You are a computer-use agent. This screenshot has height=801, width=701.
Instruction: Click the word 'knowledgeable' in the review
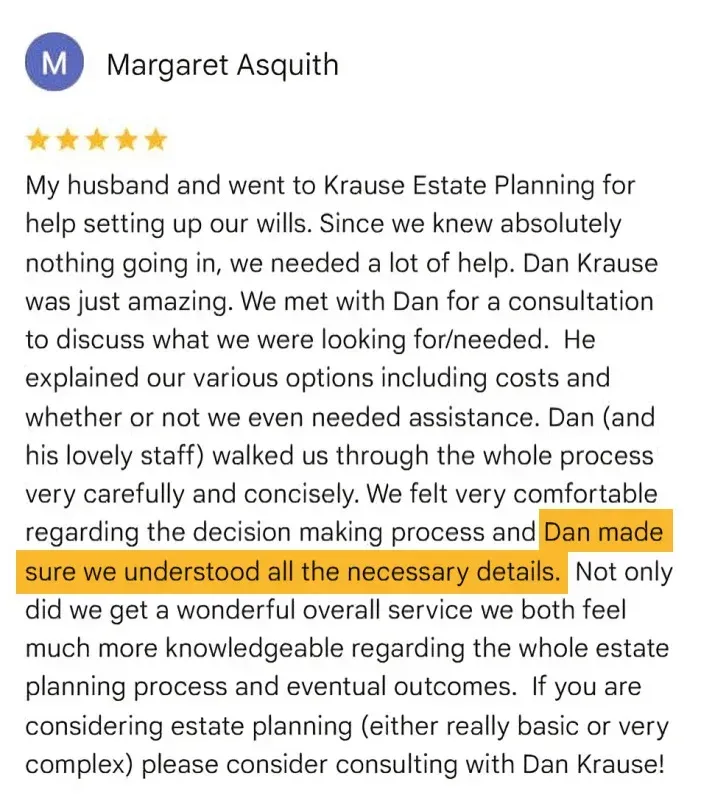pos(254,649)
